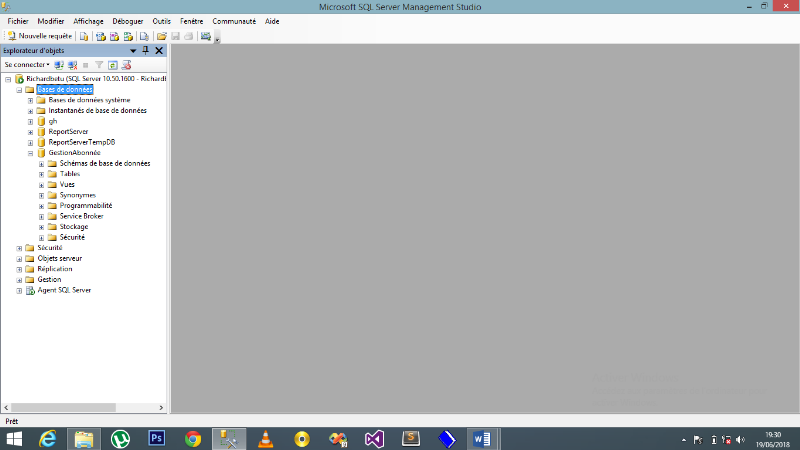
Task: Expand the gh database node
Action: tap(31, 121)
